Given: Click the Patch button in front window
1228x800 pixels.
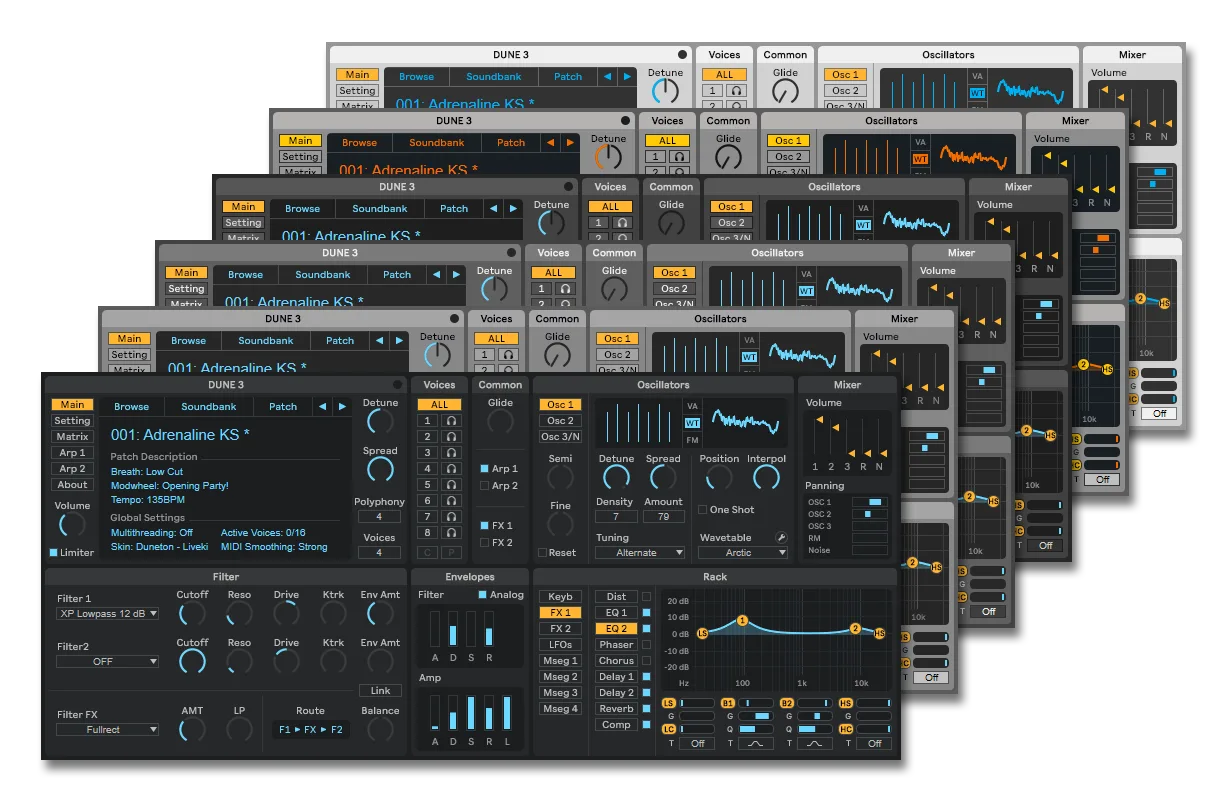Looking at the screenshot, I should 283,407.
